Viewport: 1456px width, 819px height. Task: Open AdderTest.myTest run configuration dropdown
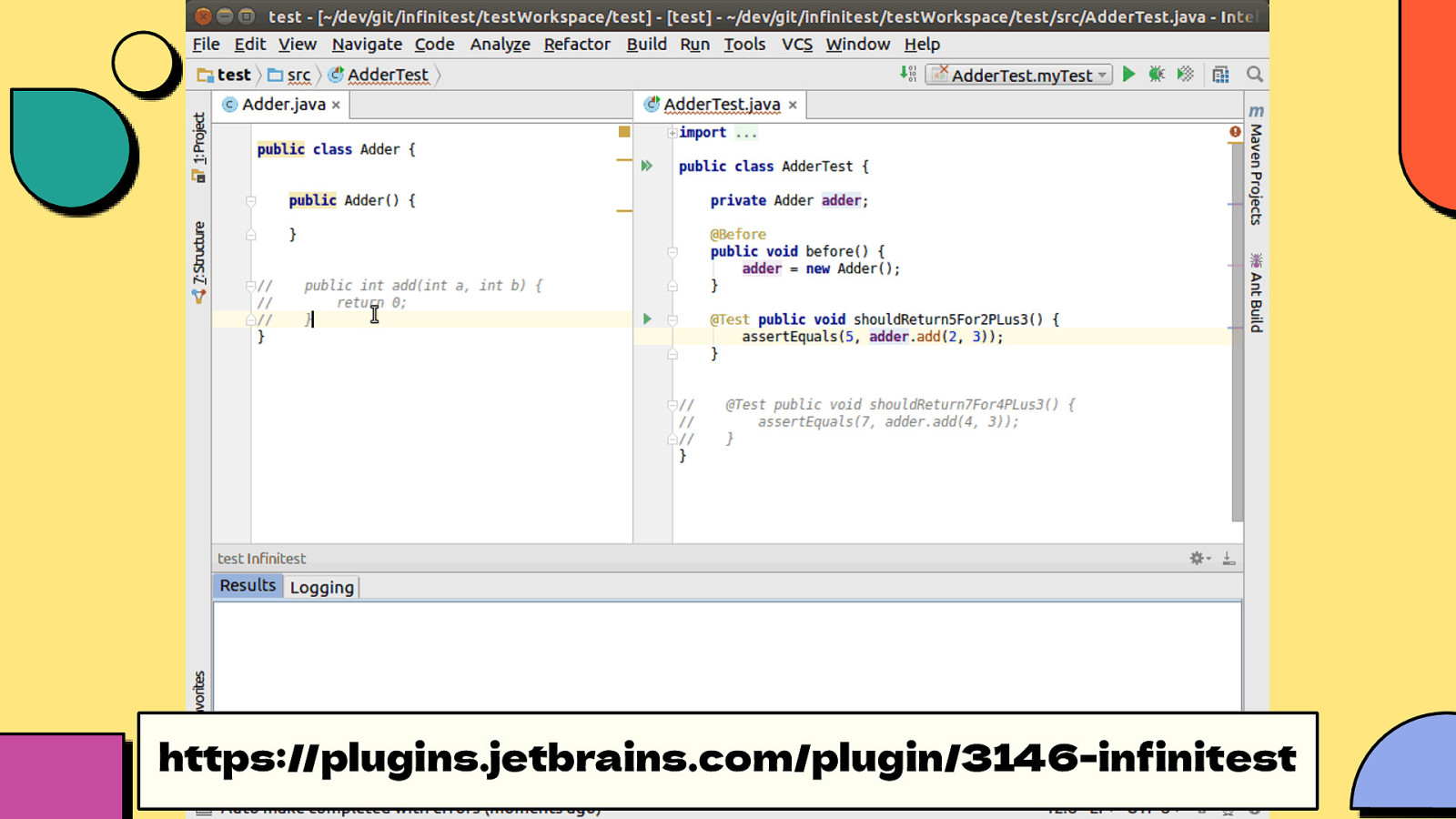coord(1019,75)
